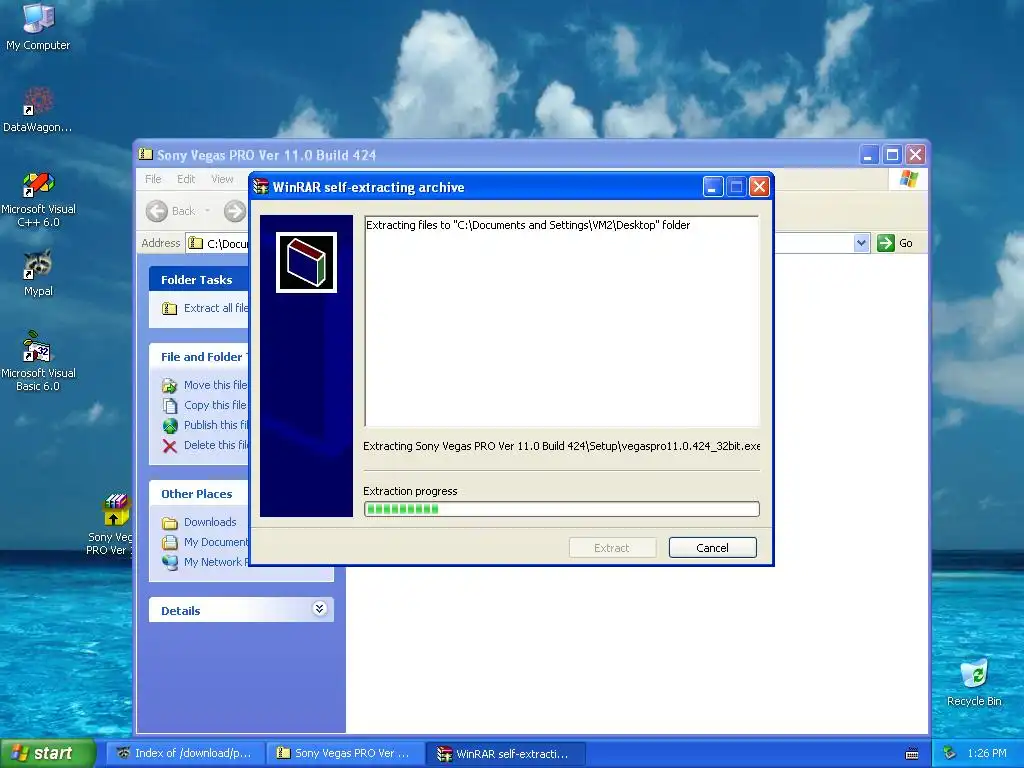
Task: Click the Move this file icon
Action: tap(170, 385)
